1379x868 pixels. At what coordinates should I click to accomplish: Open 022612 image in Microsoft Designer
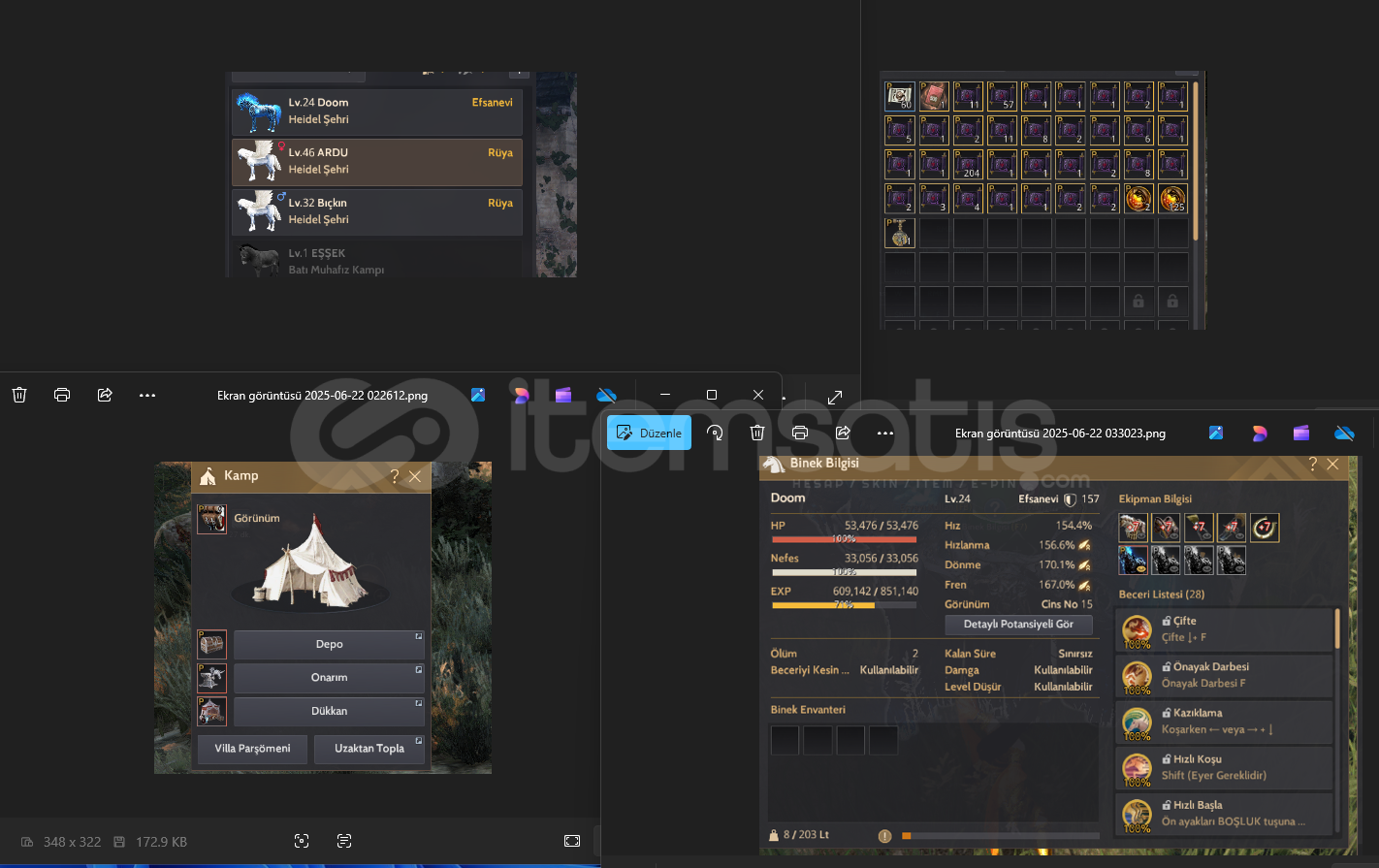(x=522, y=395)
